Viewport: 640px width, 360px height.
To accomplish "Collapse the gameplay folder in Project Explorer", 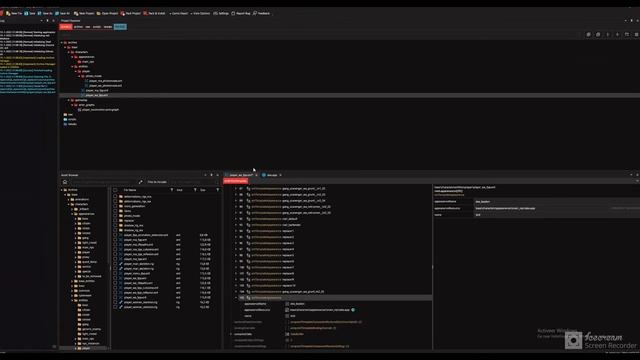I will 69,100.
